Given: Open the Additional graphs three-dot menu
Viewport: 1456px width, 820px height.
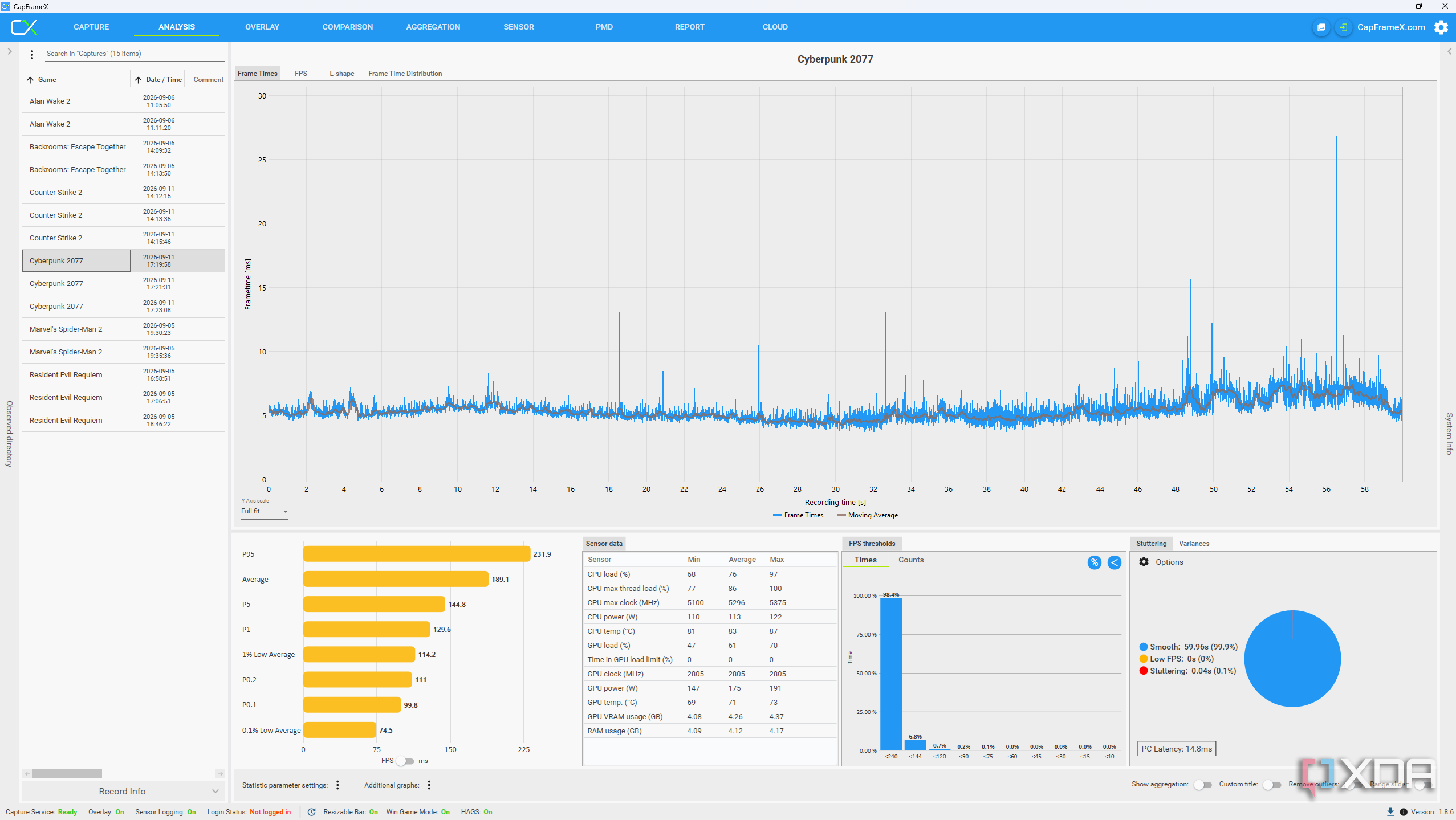Looking at the screenshot, I should (x=429, y=785).
